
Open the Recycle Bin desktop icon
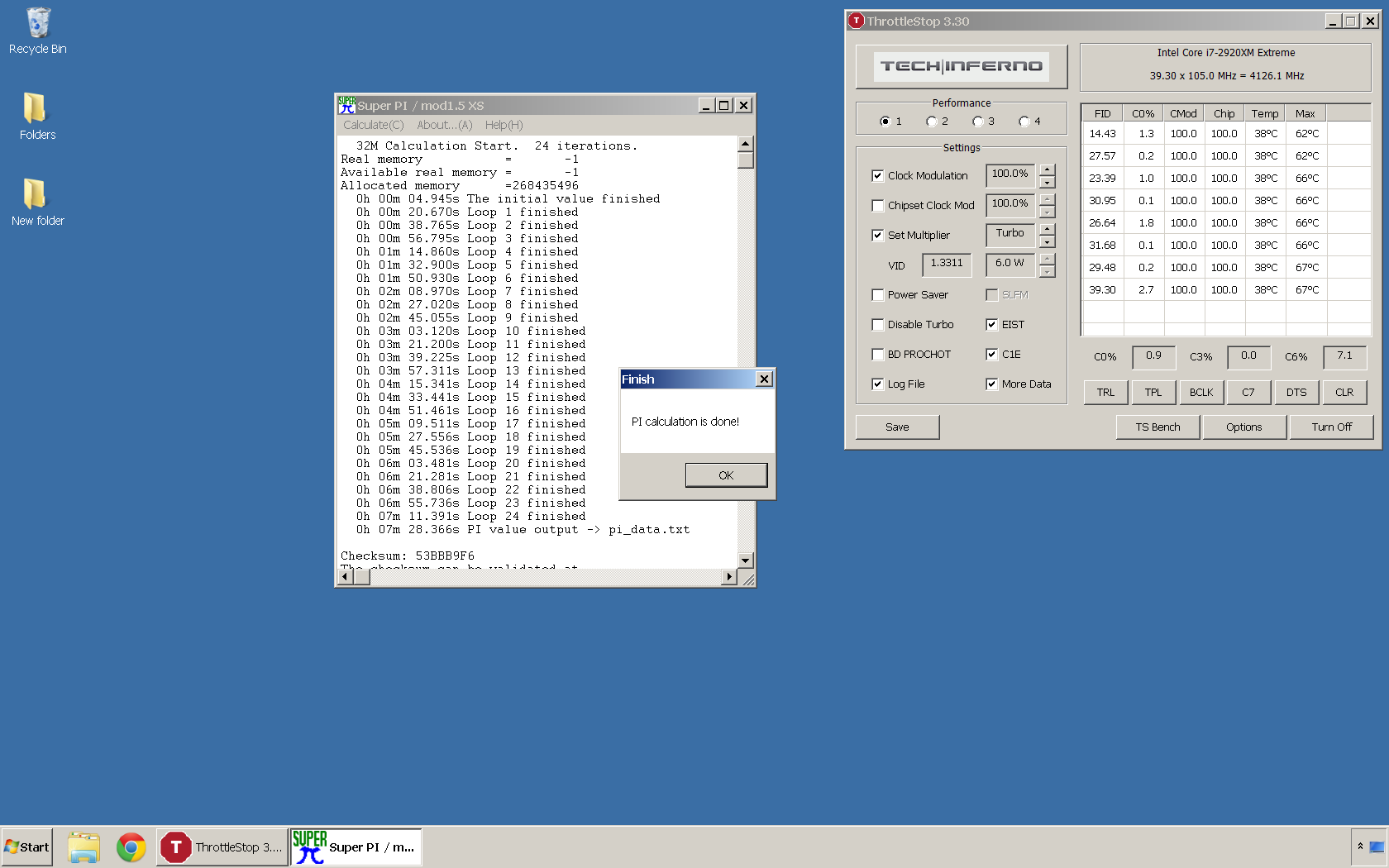37,31
